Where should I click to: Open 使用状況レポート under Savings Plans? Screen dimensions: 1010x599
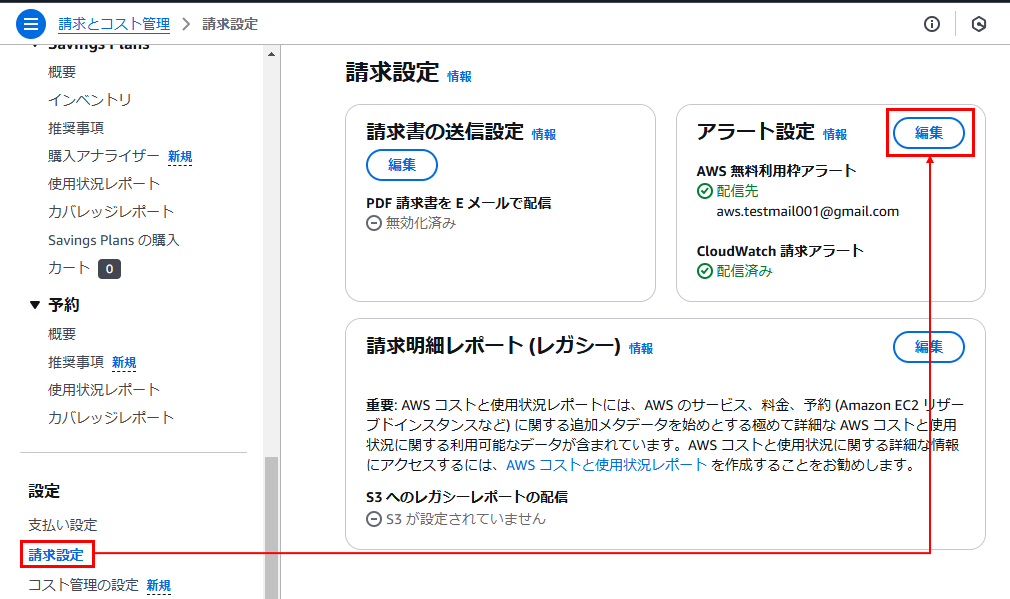[x=104, y=184]
